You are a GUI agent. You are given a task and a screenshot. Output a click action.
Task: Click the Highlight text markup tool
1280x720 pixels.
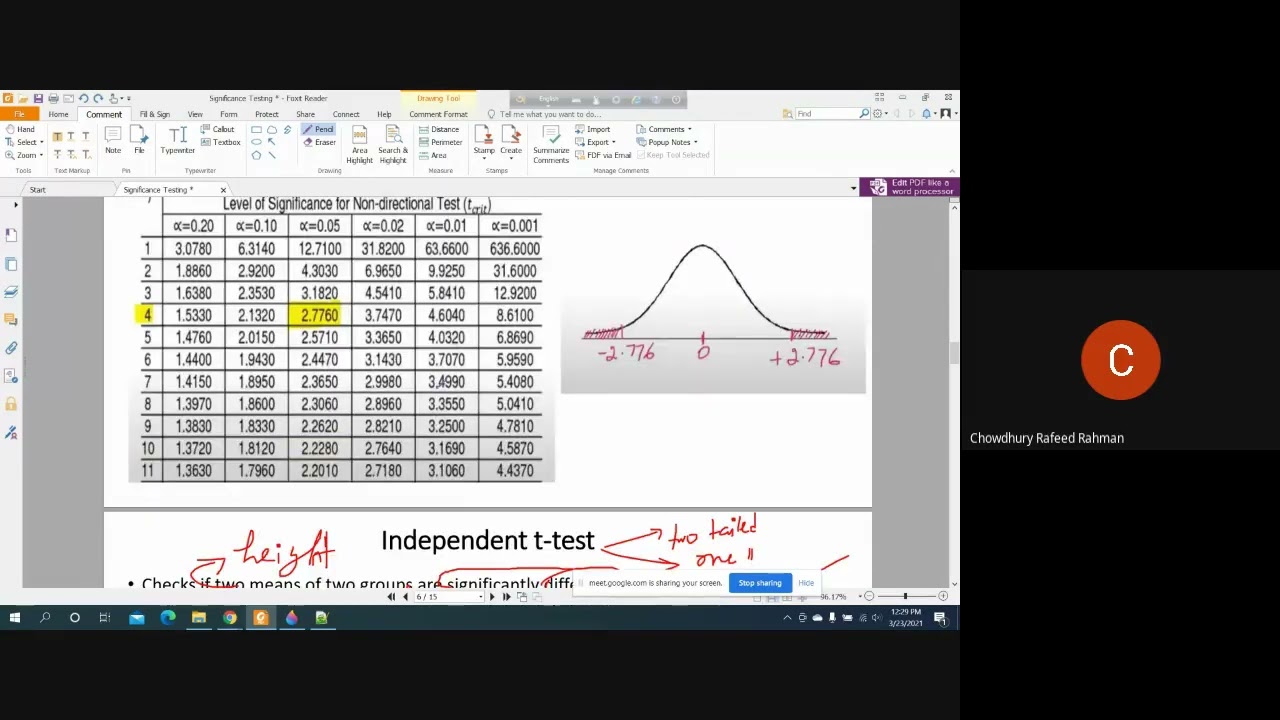point(57,136)
